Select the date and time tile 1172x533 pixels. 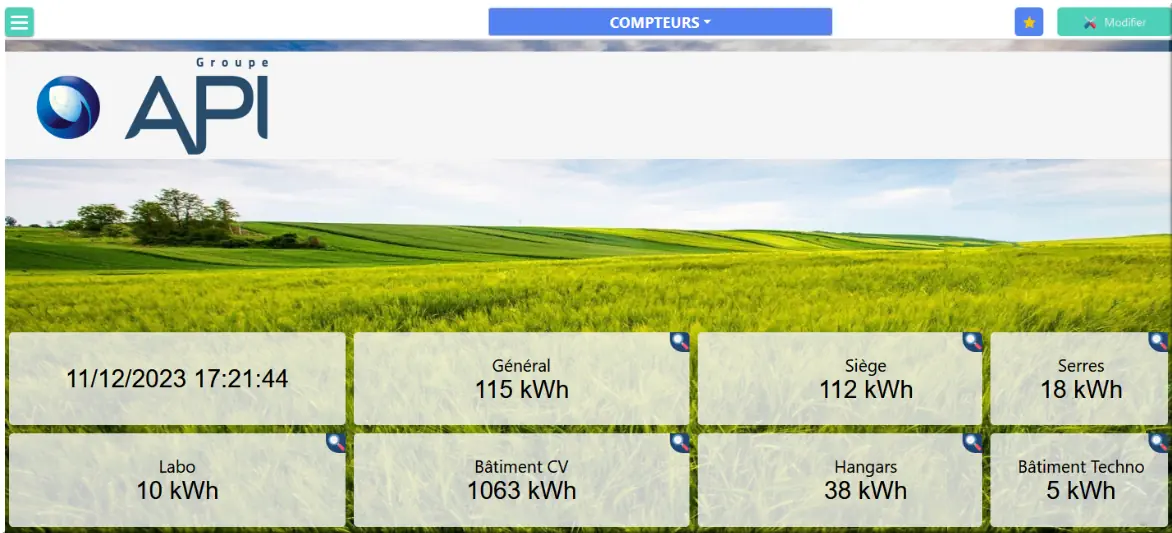(x=177, y=379)
